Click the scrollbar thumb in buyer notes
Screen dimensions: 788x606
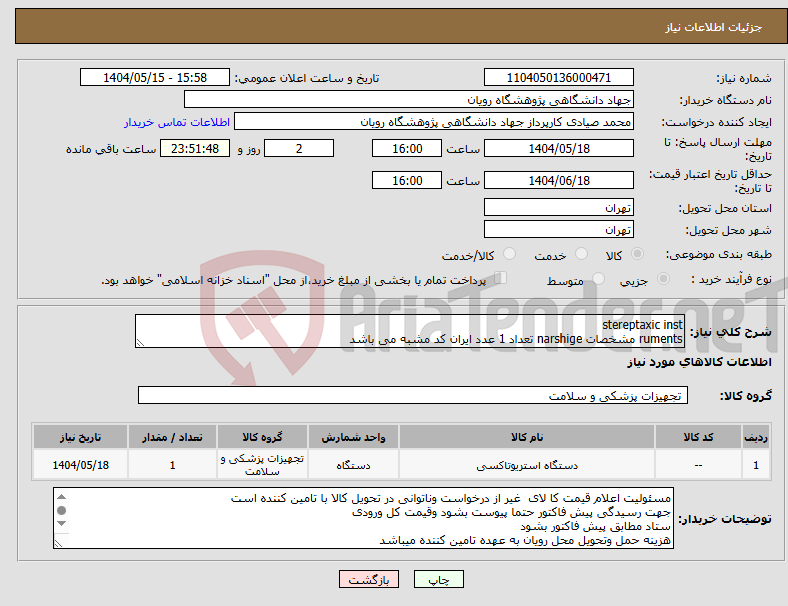click(x=61, y=511)
